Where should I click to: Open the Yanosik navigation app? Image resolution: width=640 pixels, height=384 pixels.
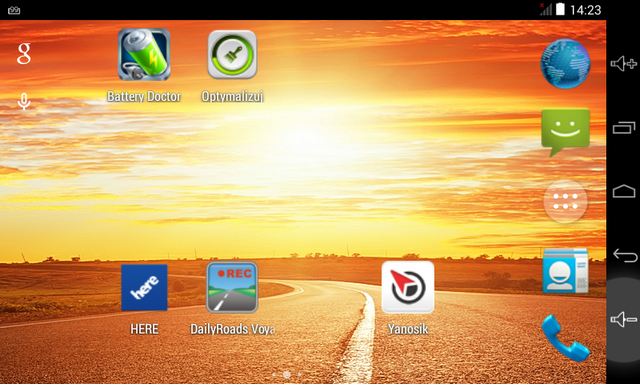(408, 288)
